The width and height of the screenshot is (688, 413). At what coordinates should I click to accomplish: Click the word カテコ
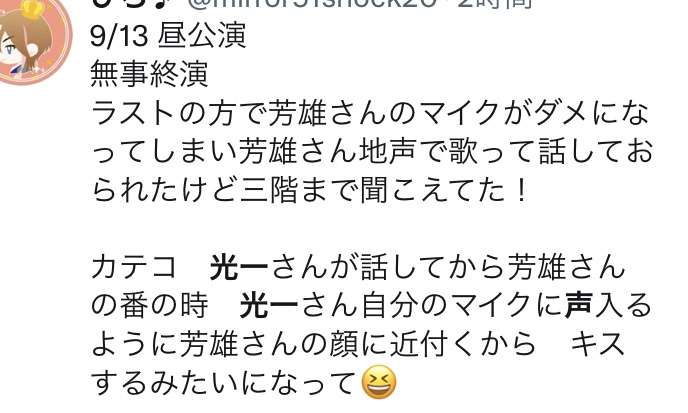[x=134, y=267]
